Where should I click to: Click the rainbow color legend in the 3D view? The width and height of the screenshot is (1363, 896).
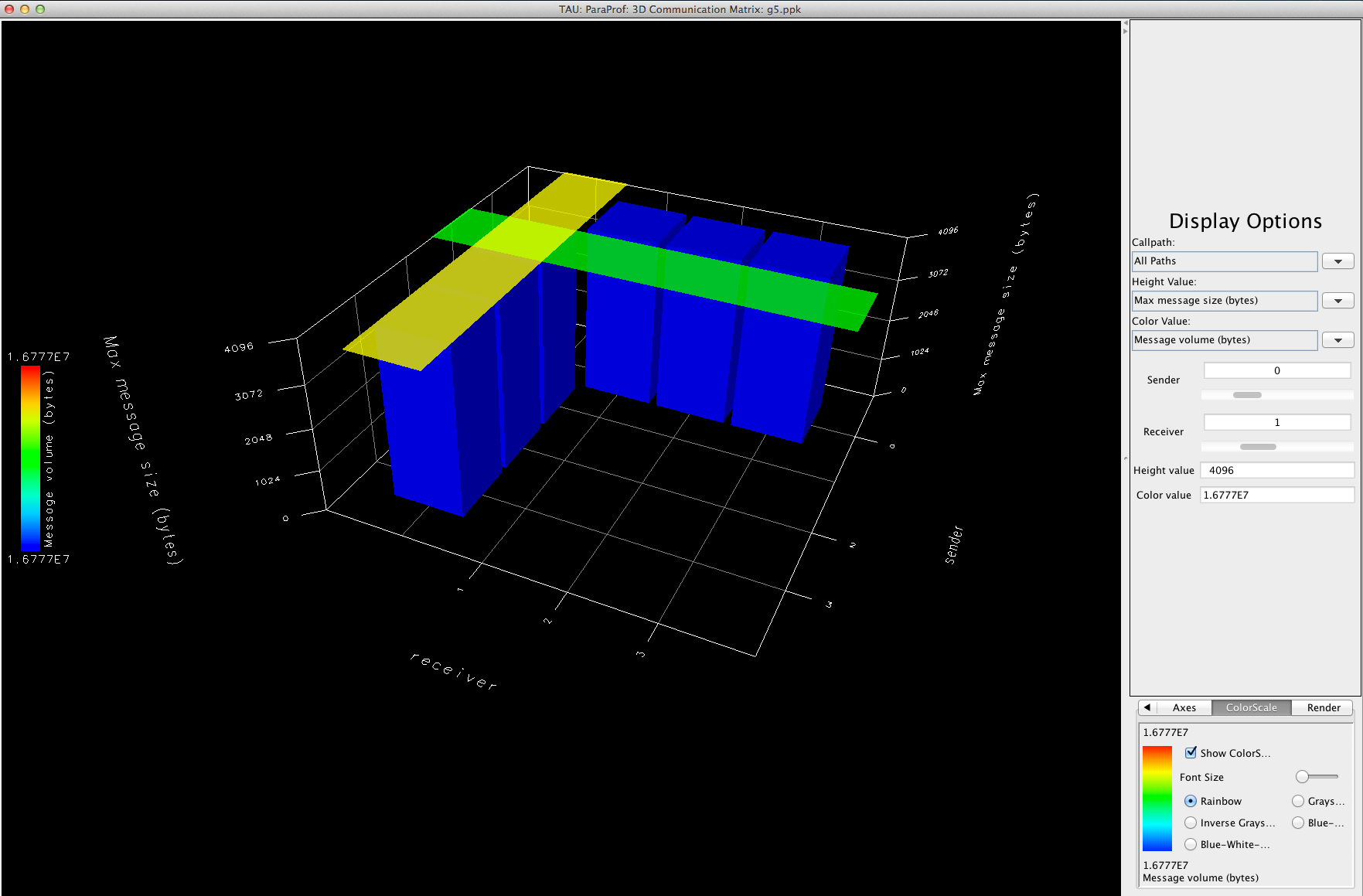[x=30, y=458]
